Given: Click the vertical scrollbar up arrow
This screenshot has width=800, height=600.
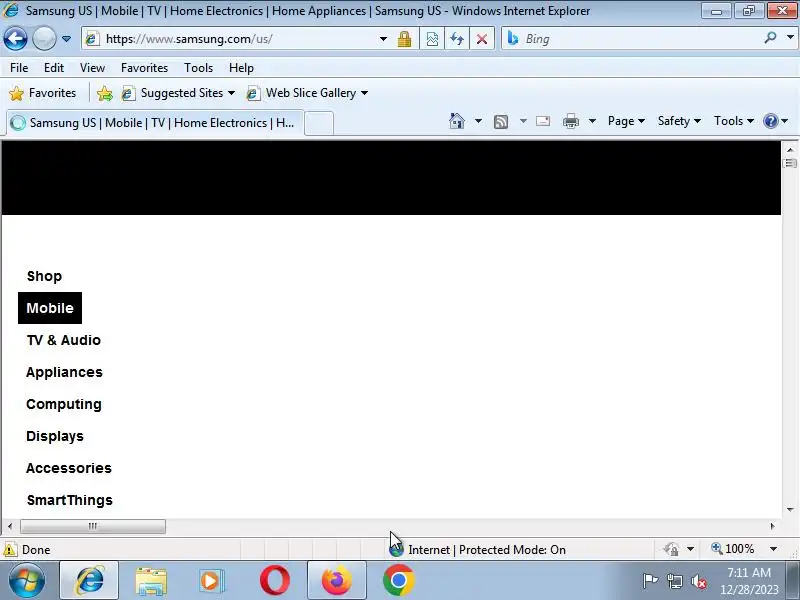Looking at the screenshot, I should click(790, 150).
